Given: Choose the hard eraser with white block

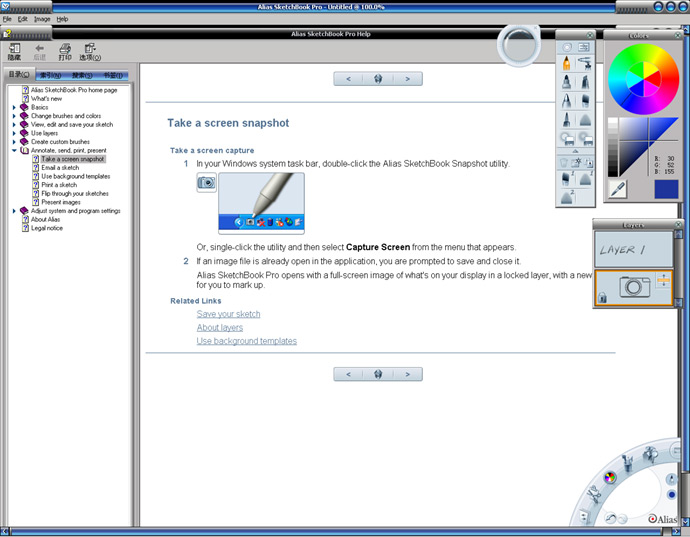Looking at the screenshot, I should (x=567, y=138).
